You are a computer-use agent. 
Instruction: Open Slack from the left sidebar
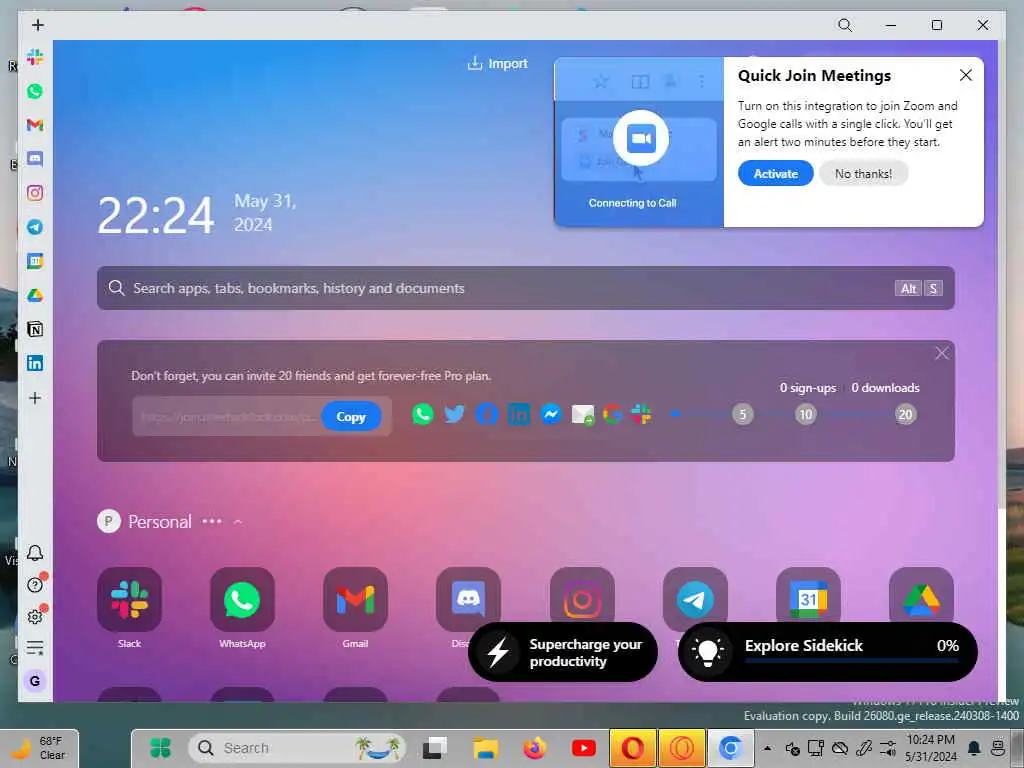35,57
